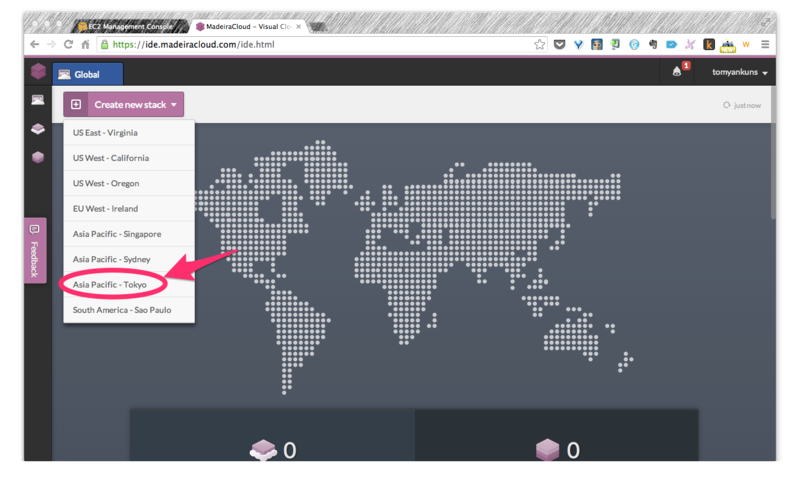Refresh using the 'just now' sync icon
Screen dimensions: 800x498
point(727,105)
